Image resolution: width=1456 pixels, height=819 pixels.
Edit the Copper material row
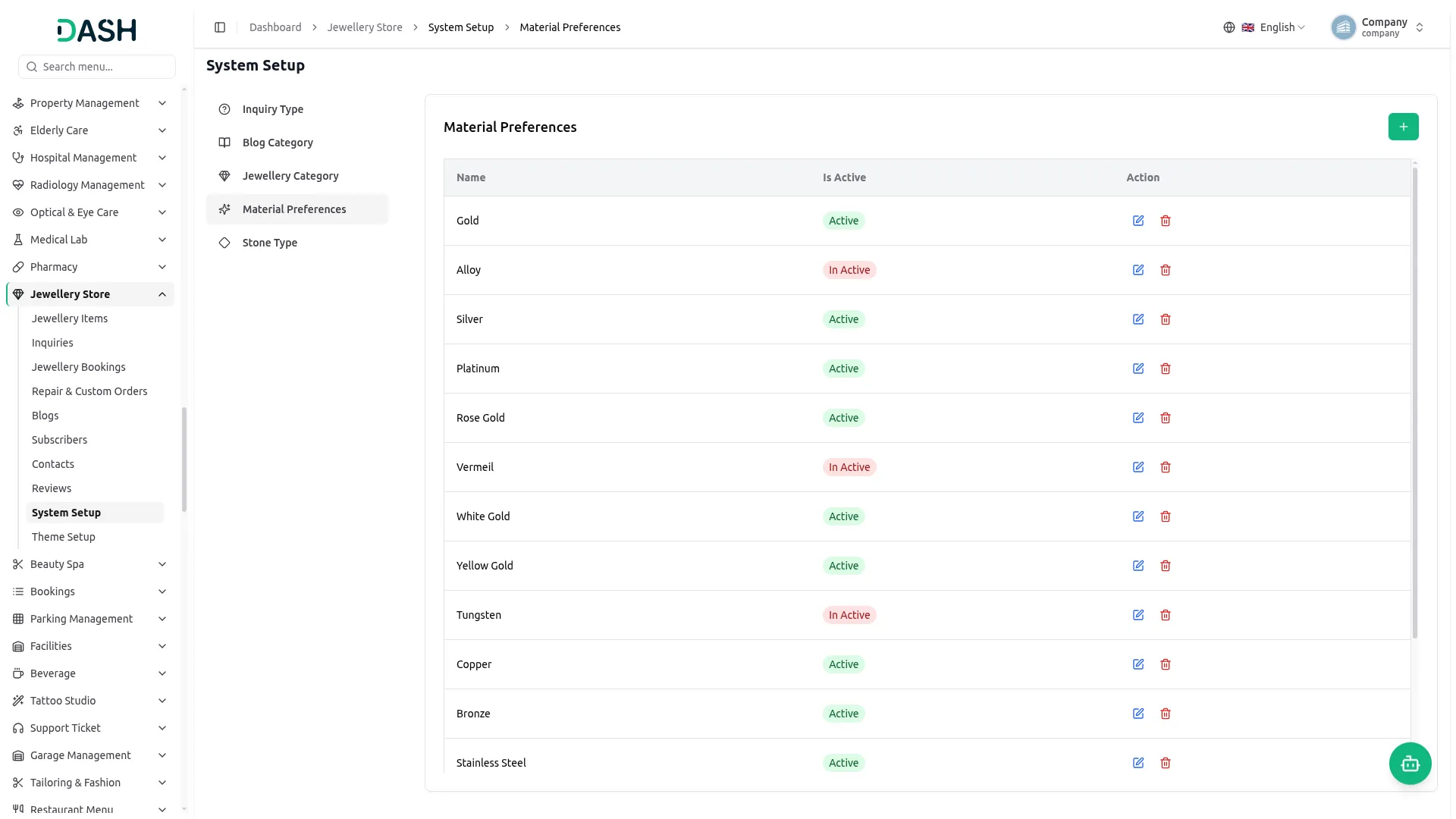tap(1138, 664)
